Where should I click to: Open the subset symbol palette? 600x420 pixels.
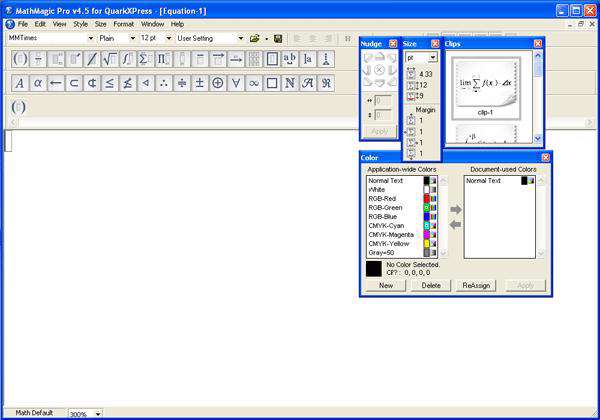click(74, 83)
